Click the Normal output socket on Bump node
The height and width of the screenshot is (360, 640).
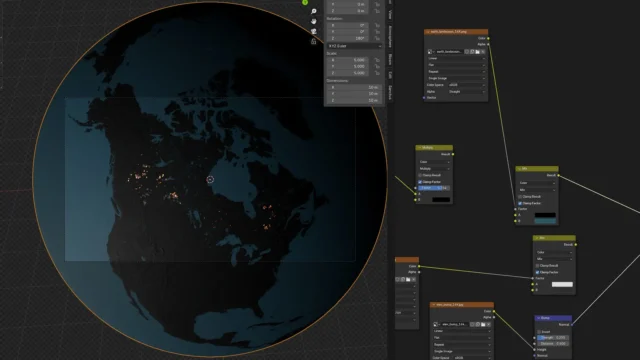click(x=572, y=324)
